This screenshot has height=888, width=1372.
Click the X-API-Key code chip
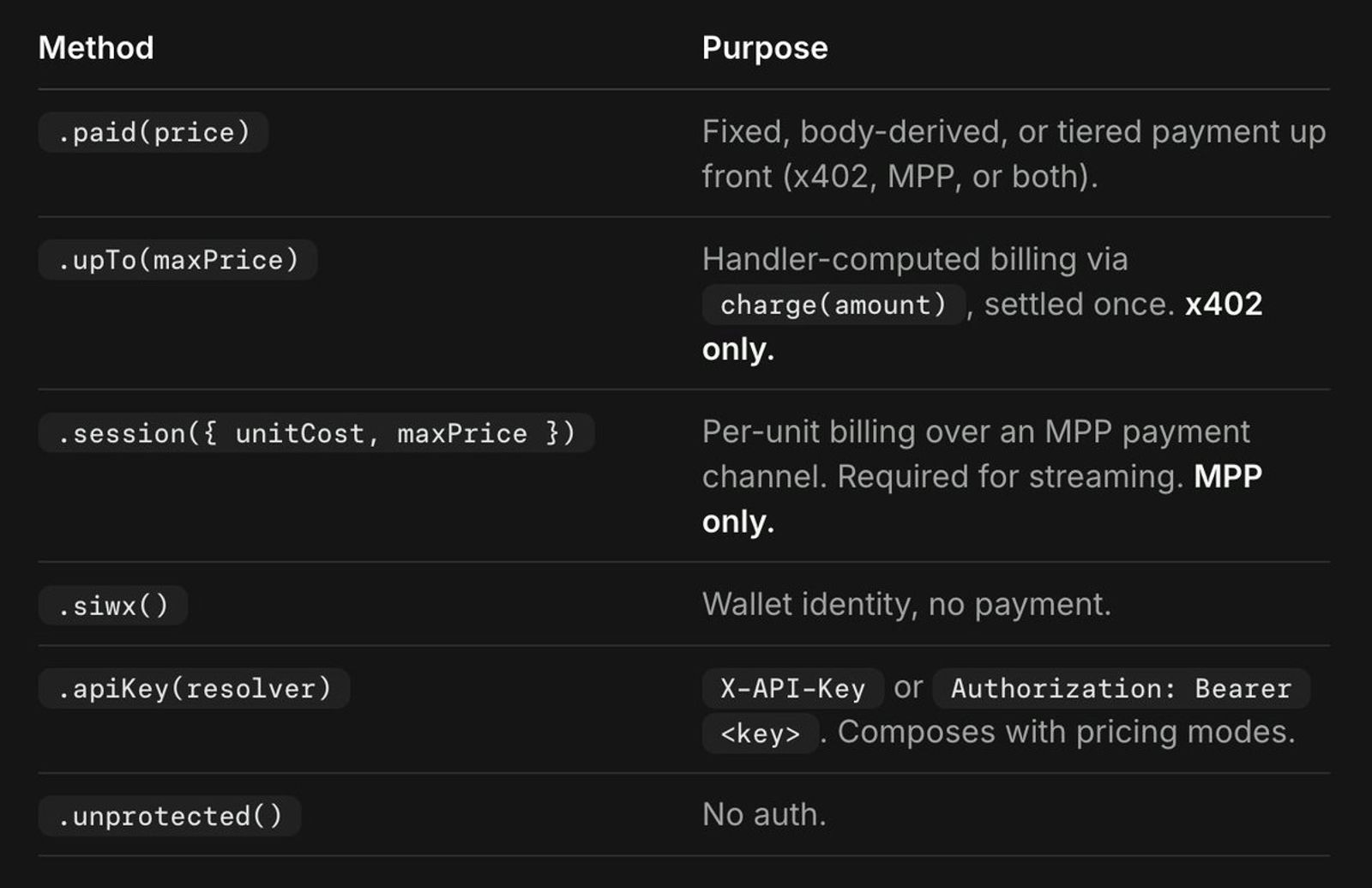click(x=793, y=688)
